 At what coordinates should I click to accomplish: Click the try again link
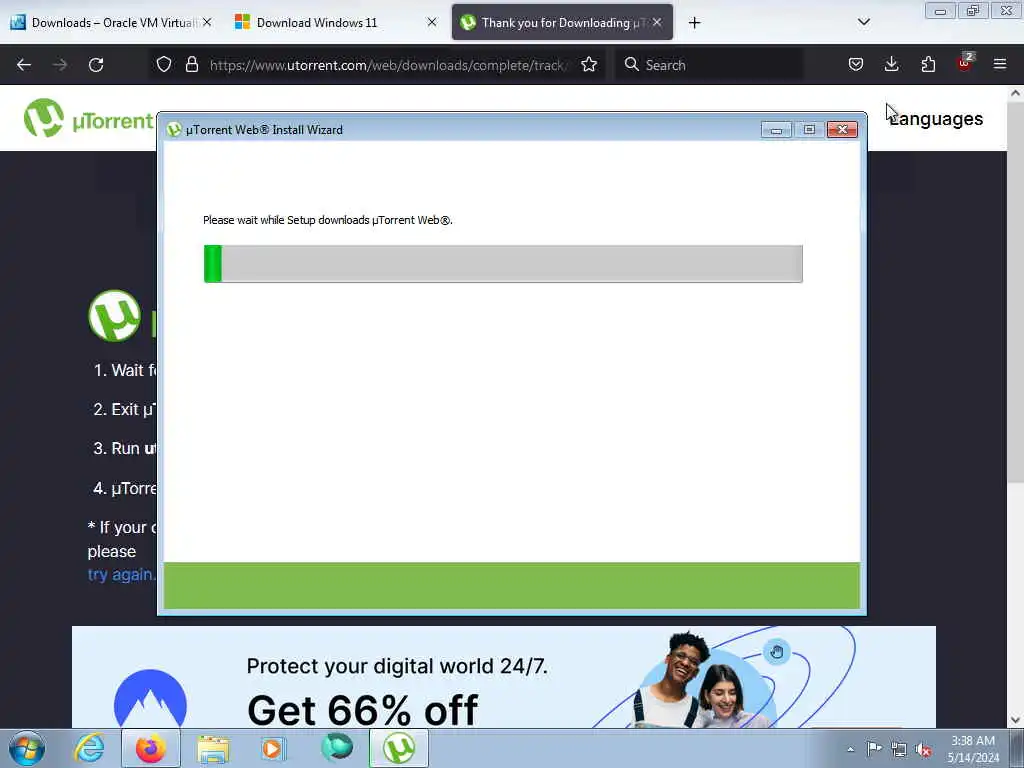pyautogui.click(x=121, y=575)
